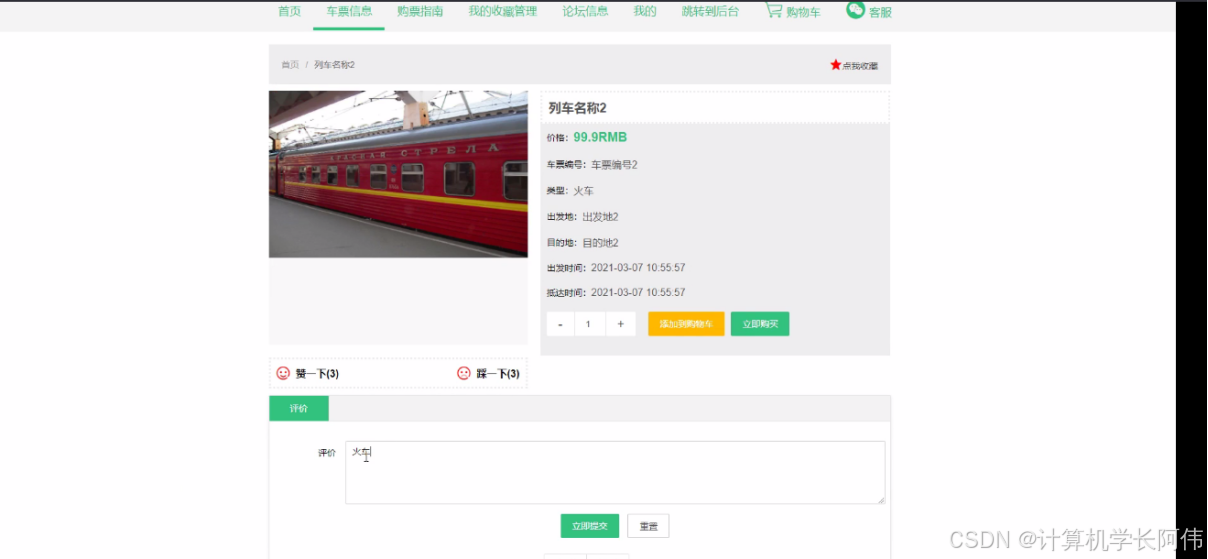Click the 点我收藏 link text
Screen dimensions: 1208x559
(860, 66)
